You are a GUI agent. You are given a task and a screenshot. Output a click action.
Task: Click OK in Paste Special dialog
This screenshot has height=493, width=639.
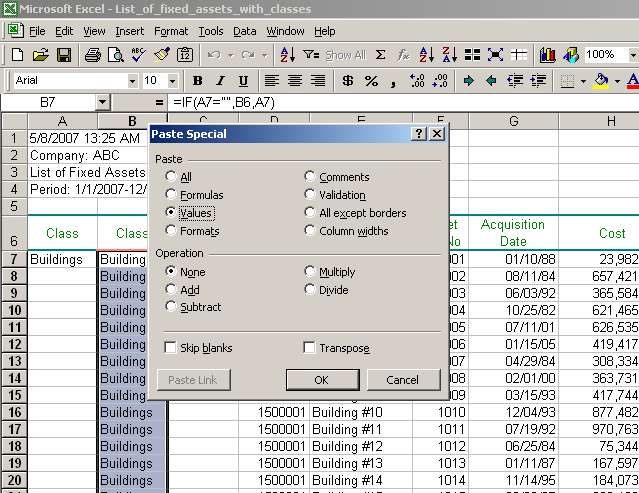322,380
